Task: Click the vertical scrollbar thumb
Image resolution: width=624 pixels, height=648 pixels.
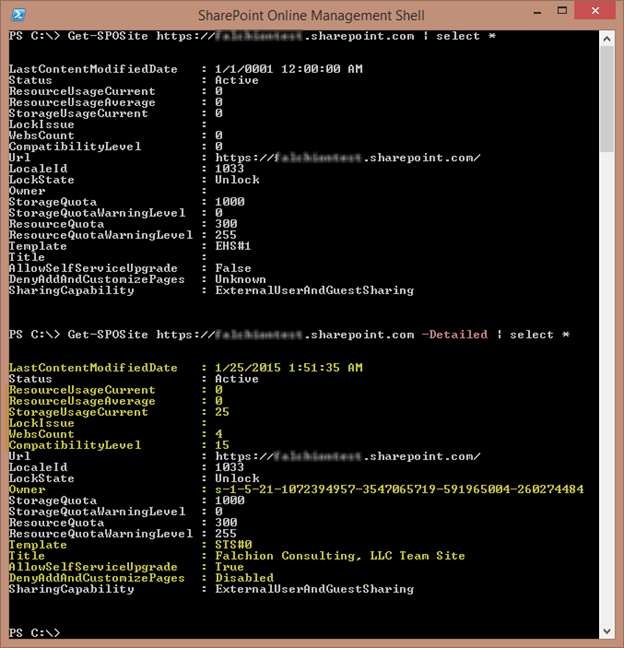Action: [x=607, y=99]
